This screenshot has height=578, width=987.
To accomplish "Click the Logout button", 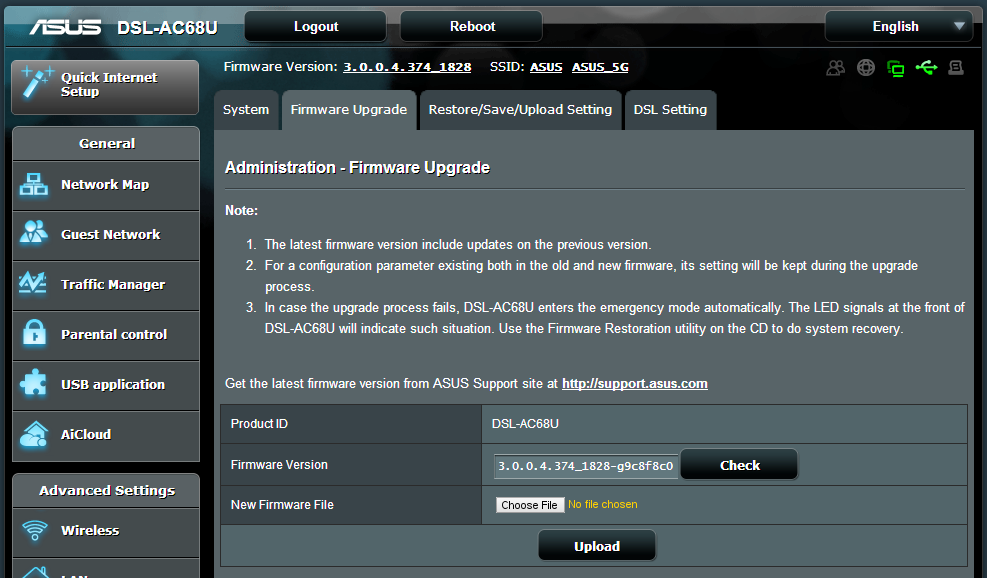I will pyautogui.click(x=315, y=26).
